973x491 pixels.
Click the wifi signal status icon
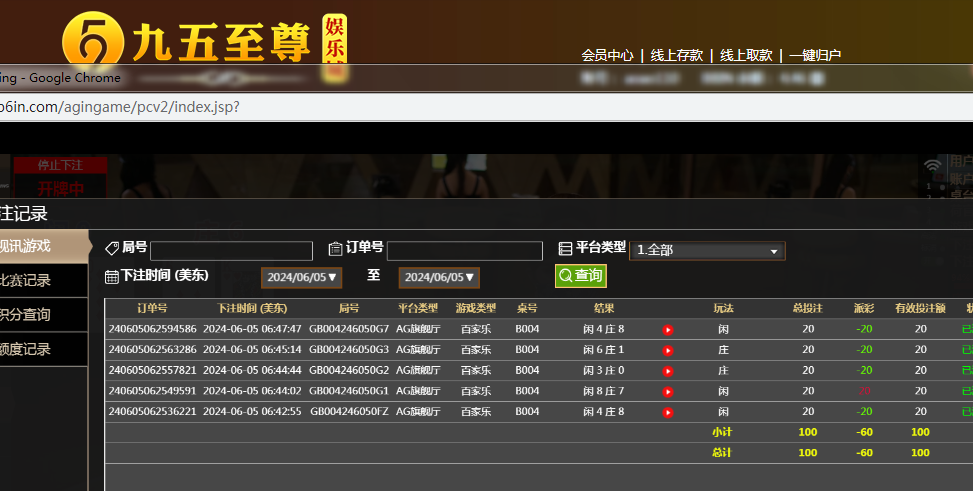[932, 165]
